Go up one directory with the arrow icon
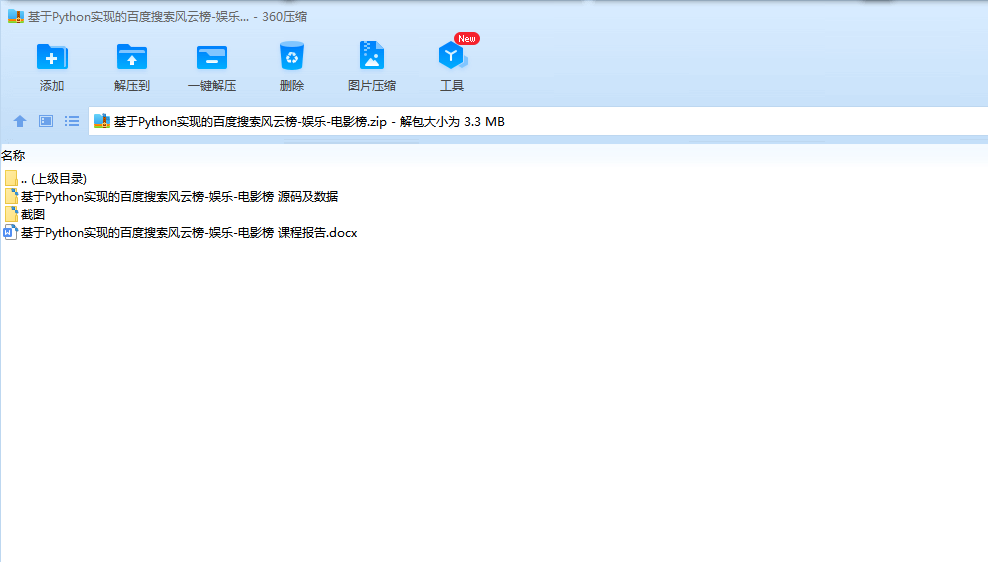This screenshot has width=988, height=562. pyautogui.click(x=20, y=121)
